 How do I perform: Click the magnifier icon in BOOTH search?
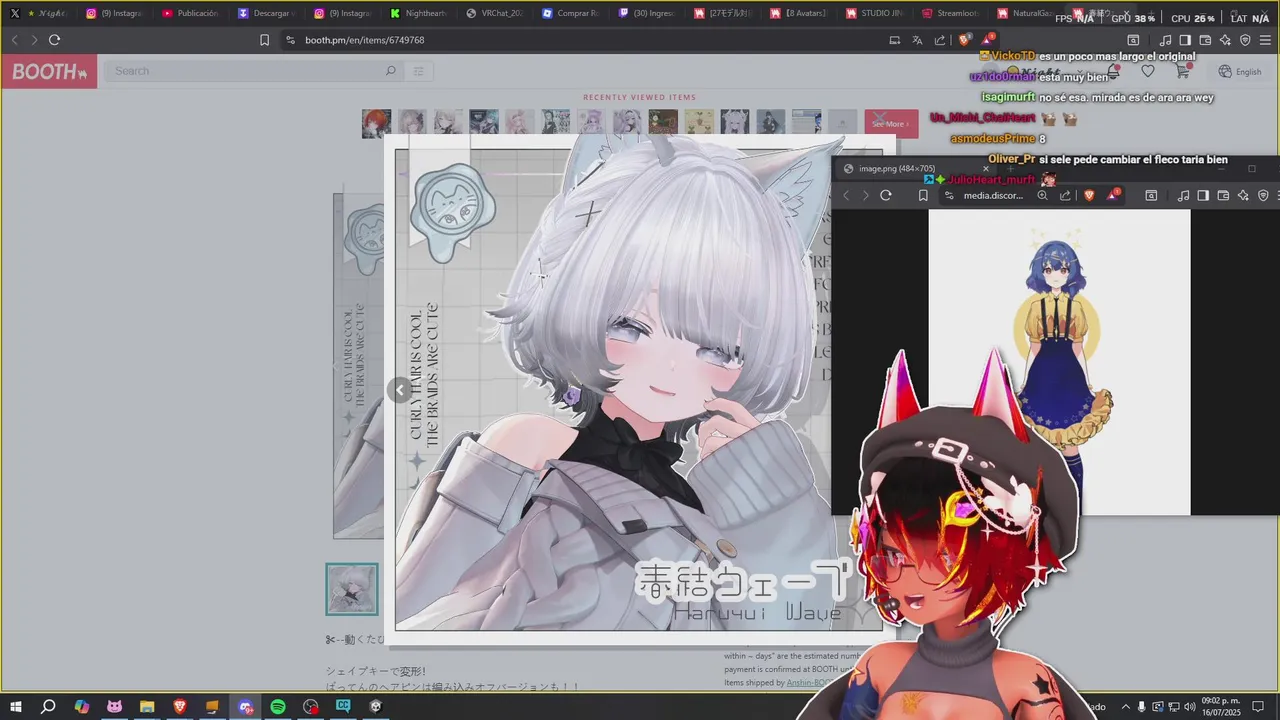[x=390, y=71]
